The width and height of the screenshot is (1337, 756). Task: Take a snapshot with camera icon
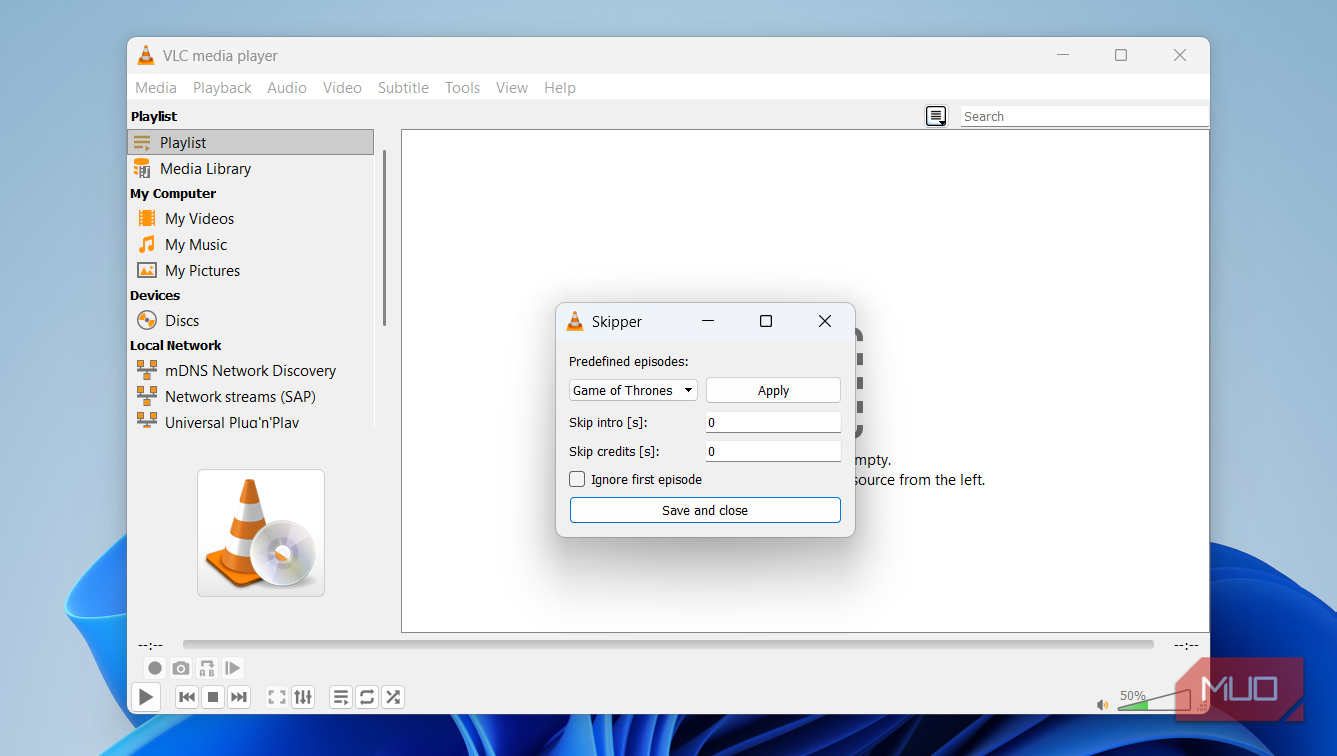[x=181, y=668]
